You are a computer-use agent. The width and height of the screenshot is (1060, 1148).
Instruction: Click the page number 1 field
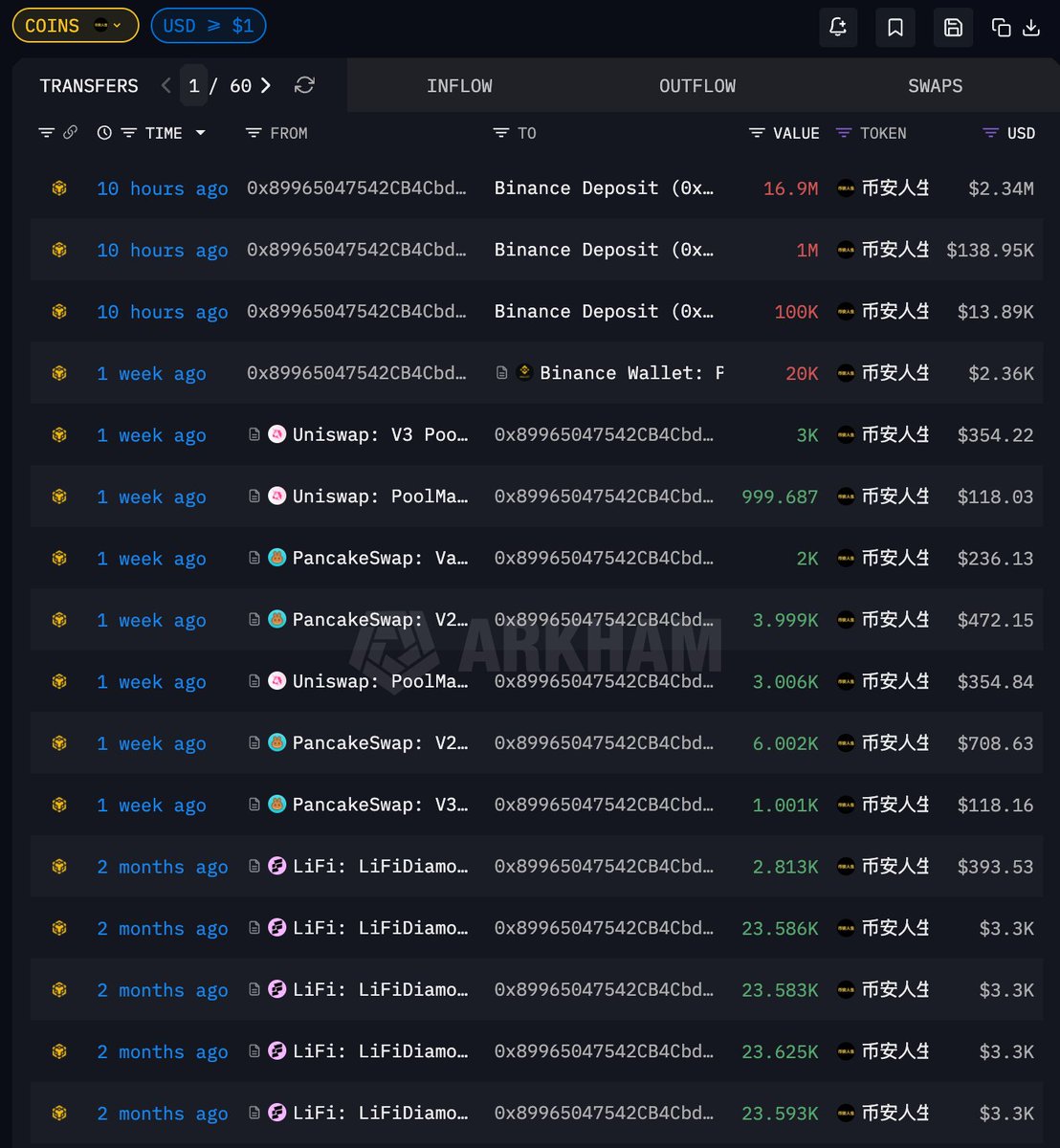194,86
